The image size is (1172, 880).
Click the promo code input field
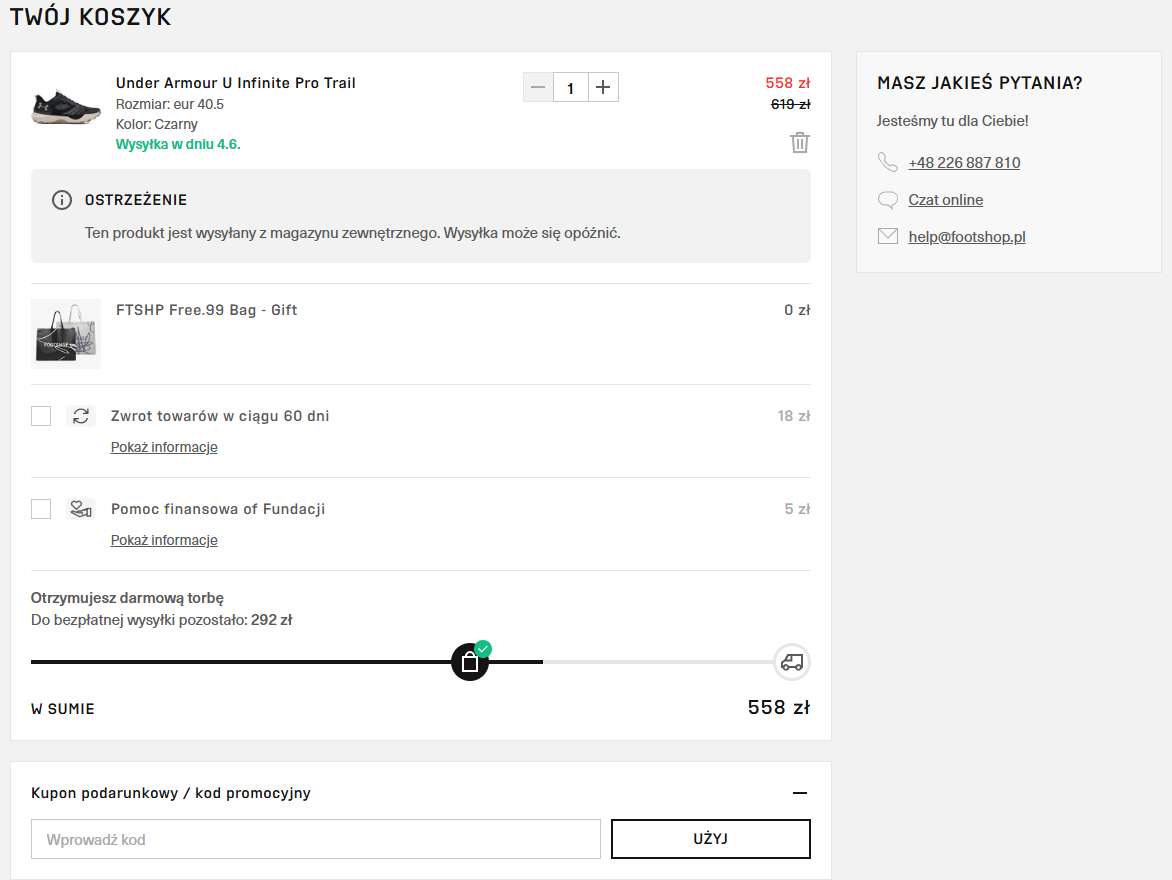[316, 839]
